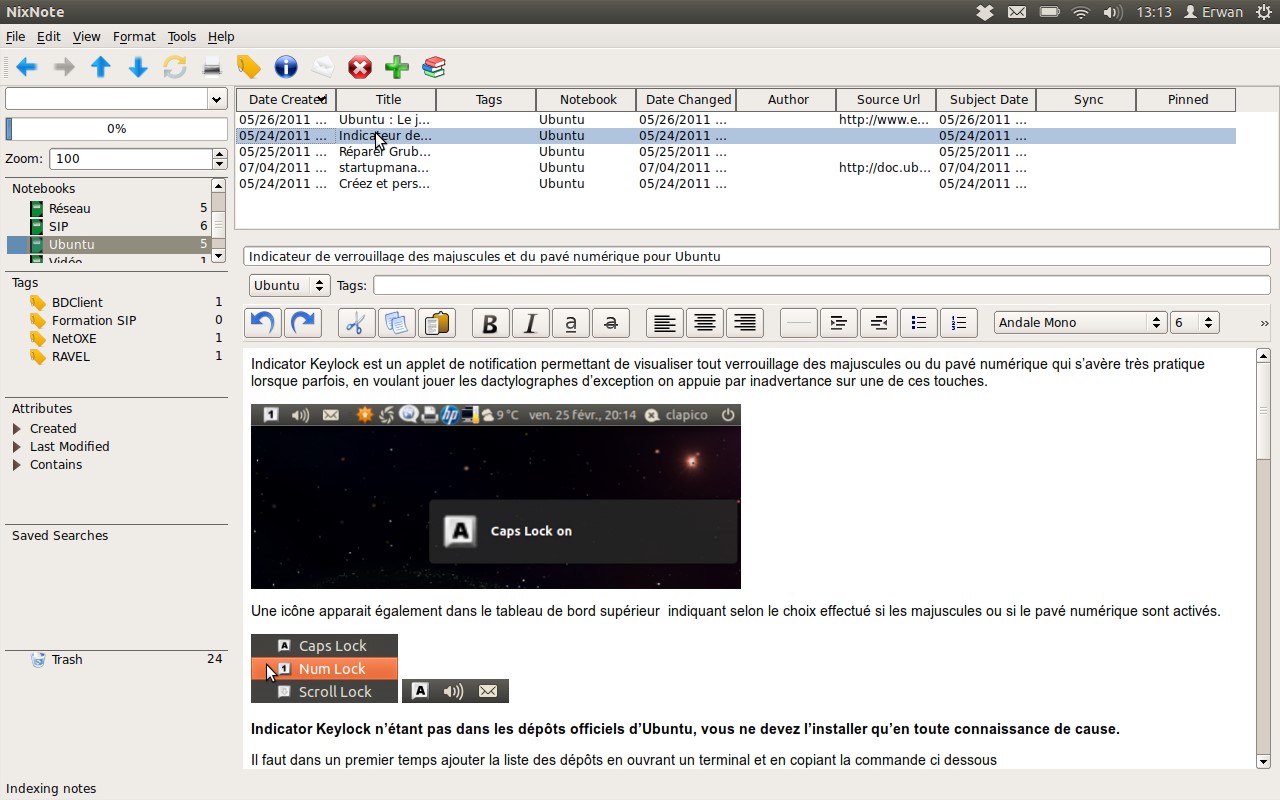
Task: Open the Ubuntu notebook selector dropdown
Action: pyautogui.click(x=289, y=285)
